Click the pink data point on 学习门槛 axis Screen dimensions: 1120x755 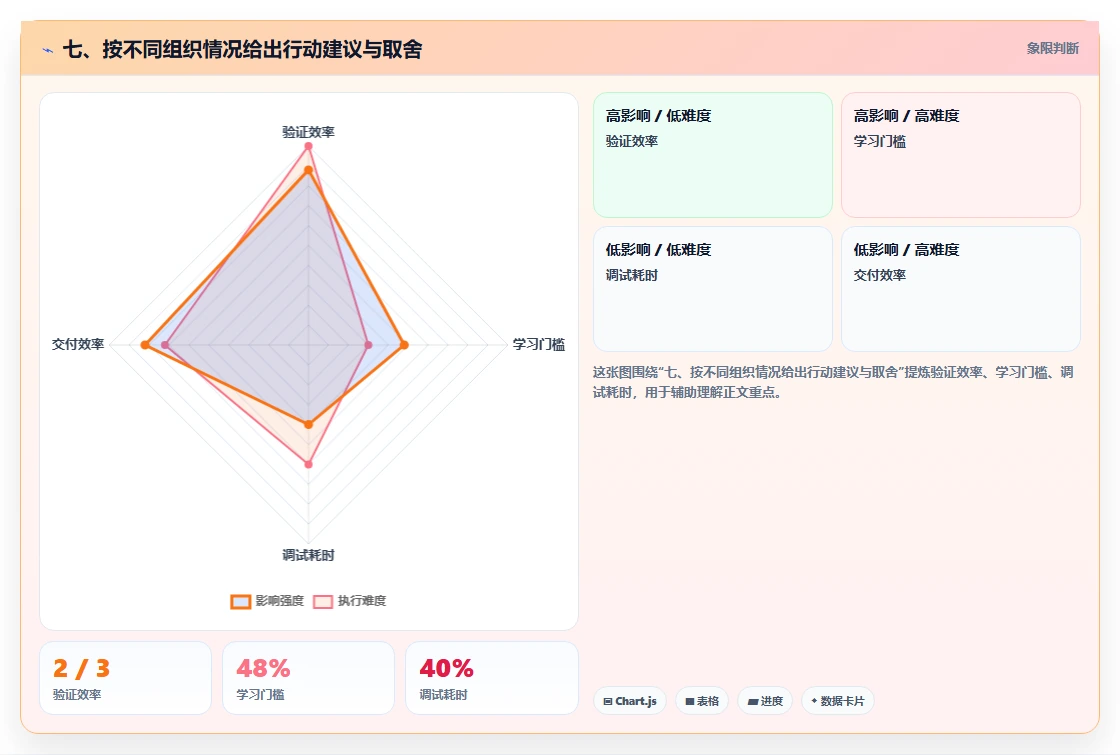pyautogui.click(x=369, y=345)
